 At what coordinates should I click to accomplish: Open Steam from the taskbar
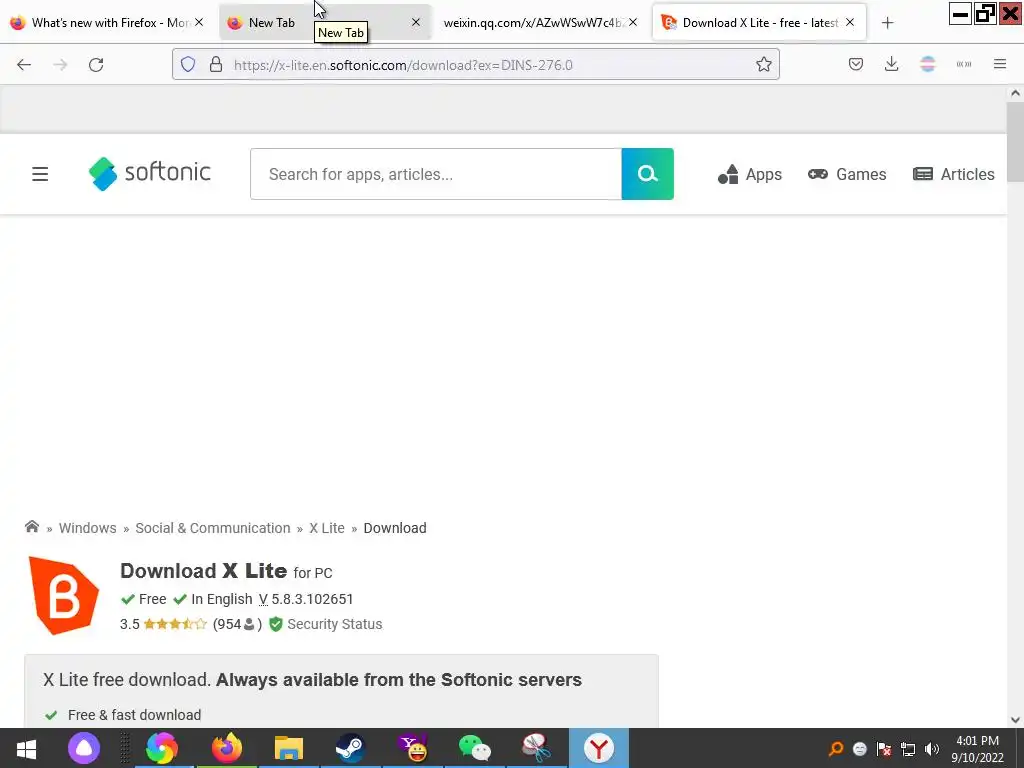tap(351, 748)
